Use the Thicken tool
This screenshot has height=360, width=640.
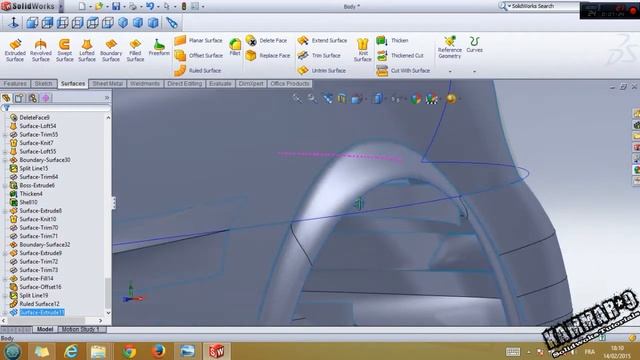(x=392, y=40)
